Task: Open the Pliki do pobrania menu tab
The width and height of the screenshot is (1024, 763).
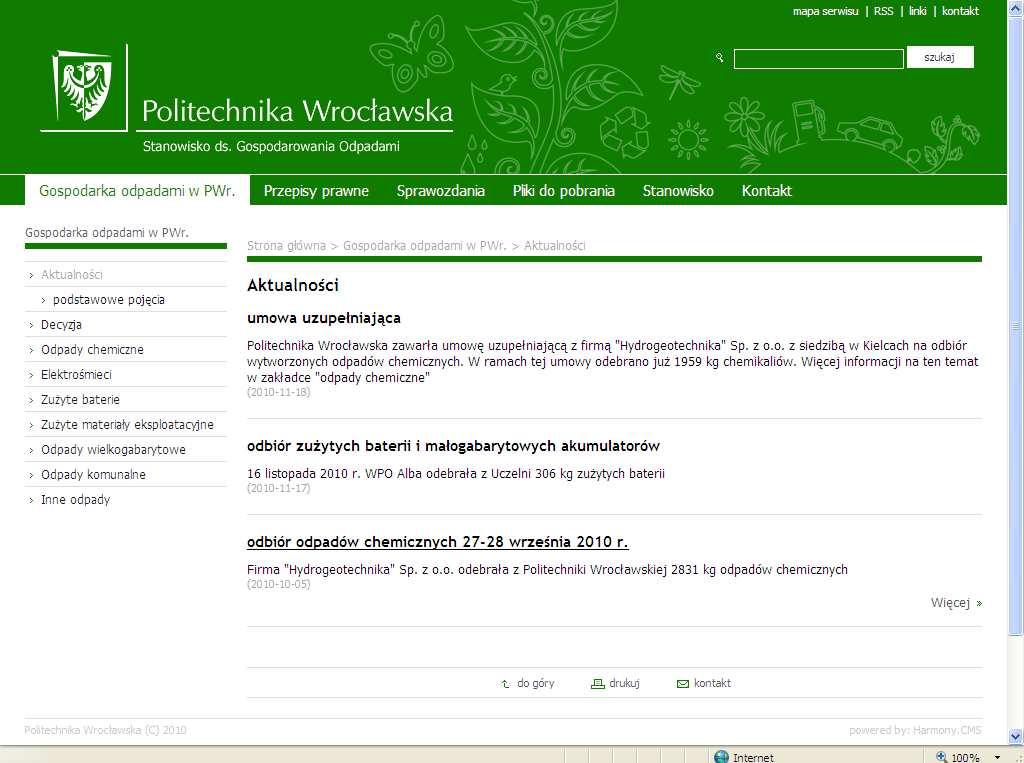Action: 564,191
